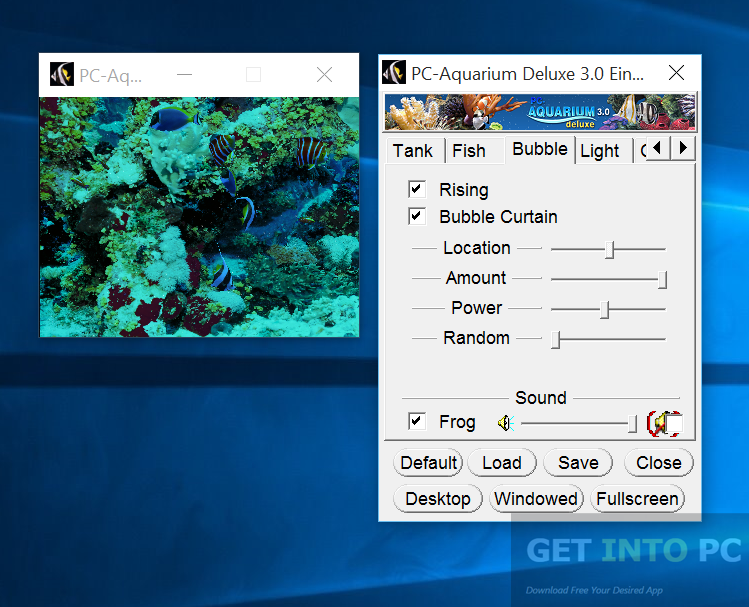Screen dimensions: 749x607
Task: Toggle the Frog sound checkbox
Action: click(417, 422)
